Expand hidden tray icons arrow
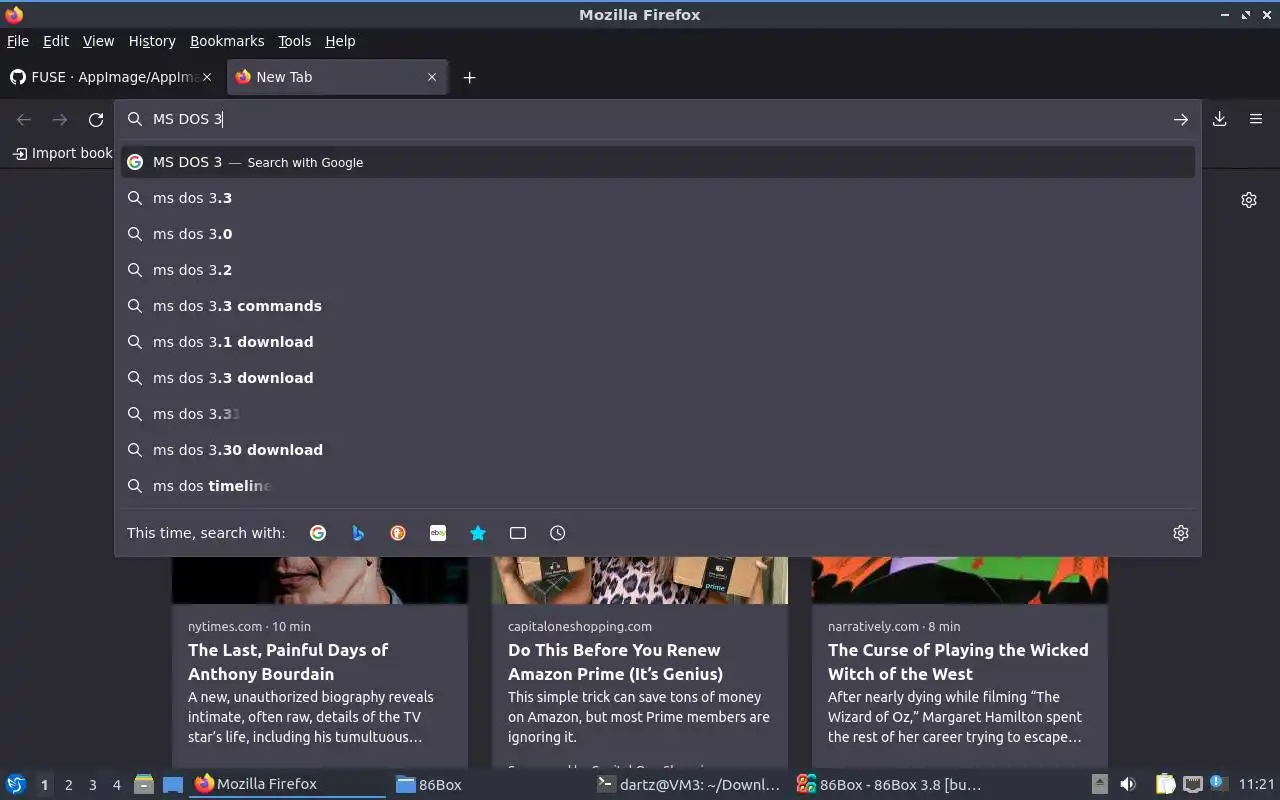 tap(1099, 784)
